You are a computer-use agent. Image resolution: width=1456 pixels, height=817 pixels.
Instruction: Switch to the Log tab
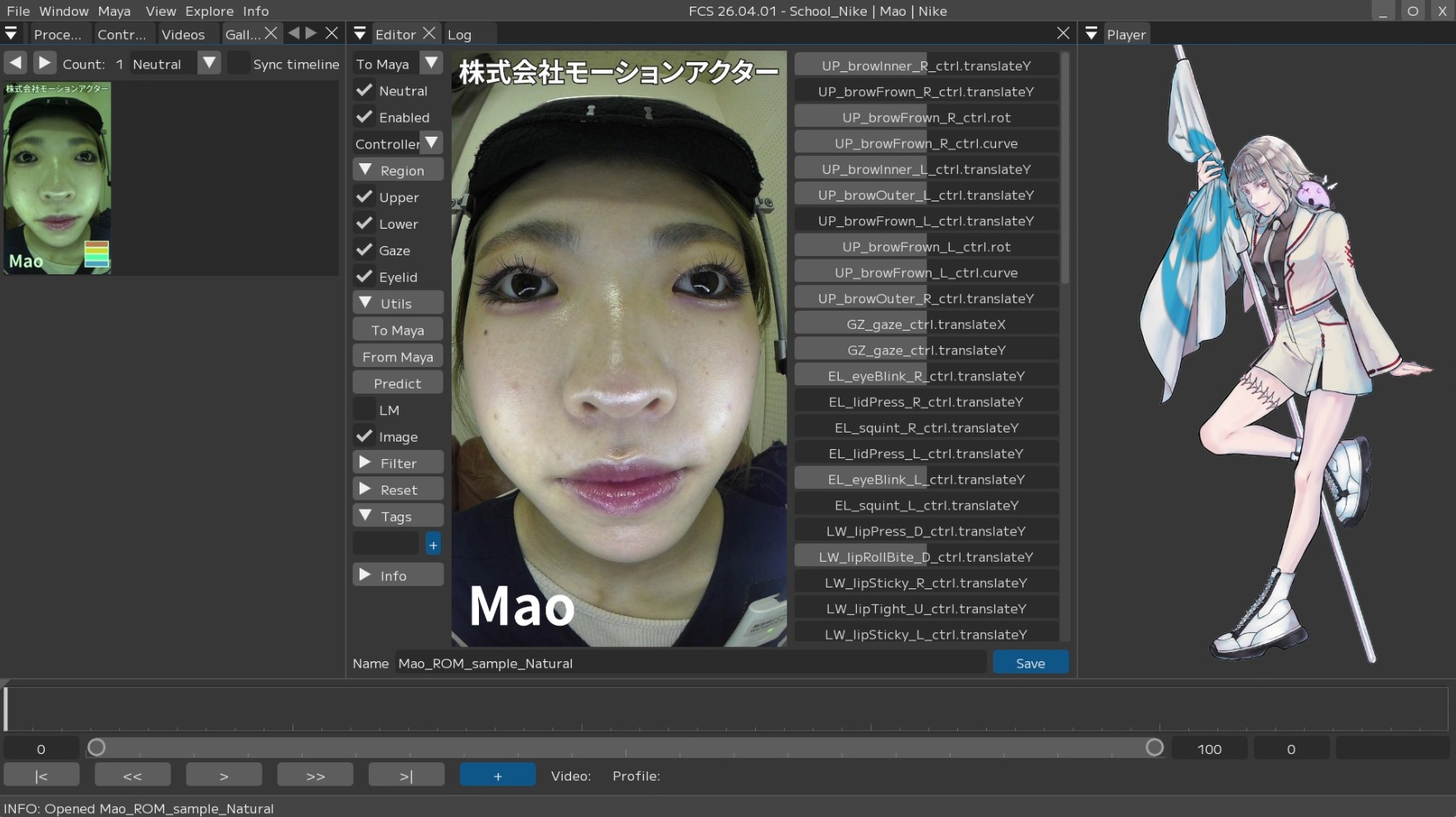point(459,35)
